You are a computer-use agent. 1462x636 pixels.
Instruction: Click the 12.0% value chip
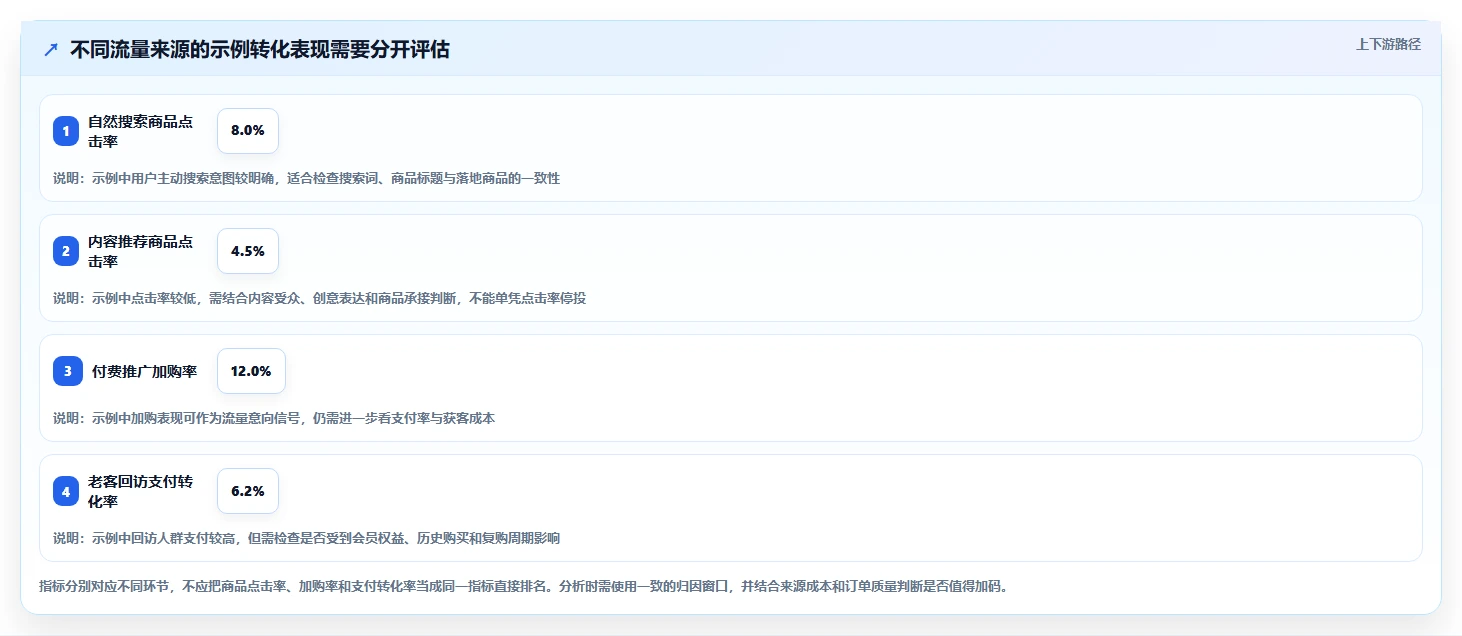pyautogui.click(x=251, y=371)
